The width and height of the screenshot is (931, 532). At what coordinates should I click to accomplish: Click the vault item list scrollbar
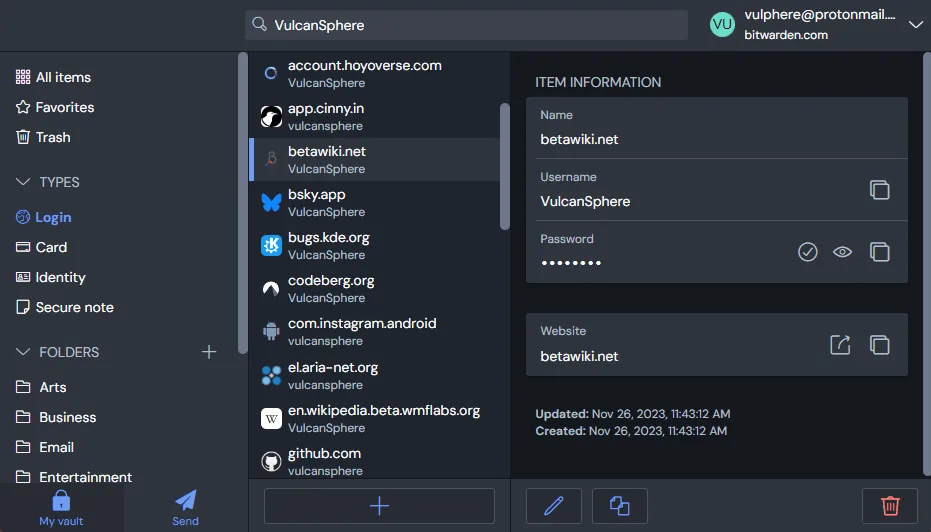point(505,166)
